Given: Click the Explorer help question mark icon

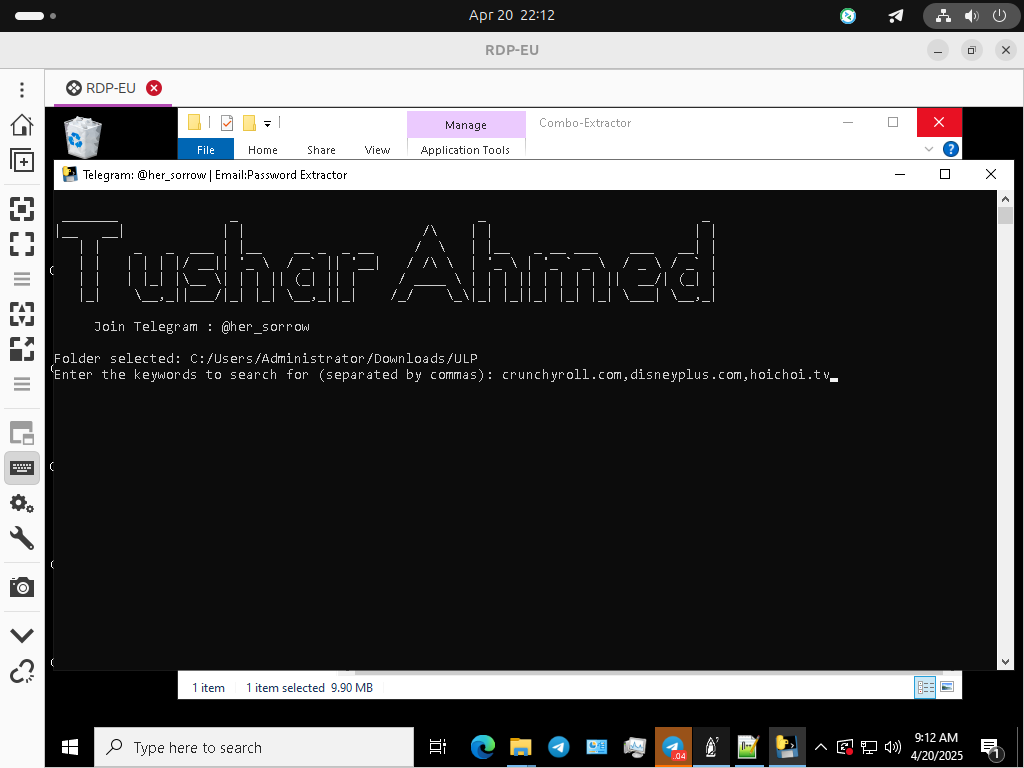Looking at the screenshot, I should pyautogui.click(x=951, y=149).
